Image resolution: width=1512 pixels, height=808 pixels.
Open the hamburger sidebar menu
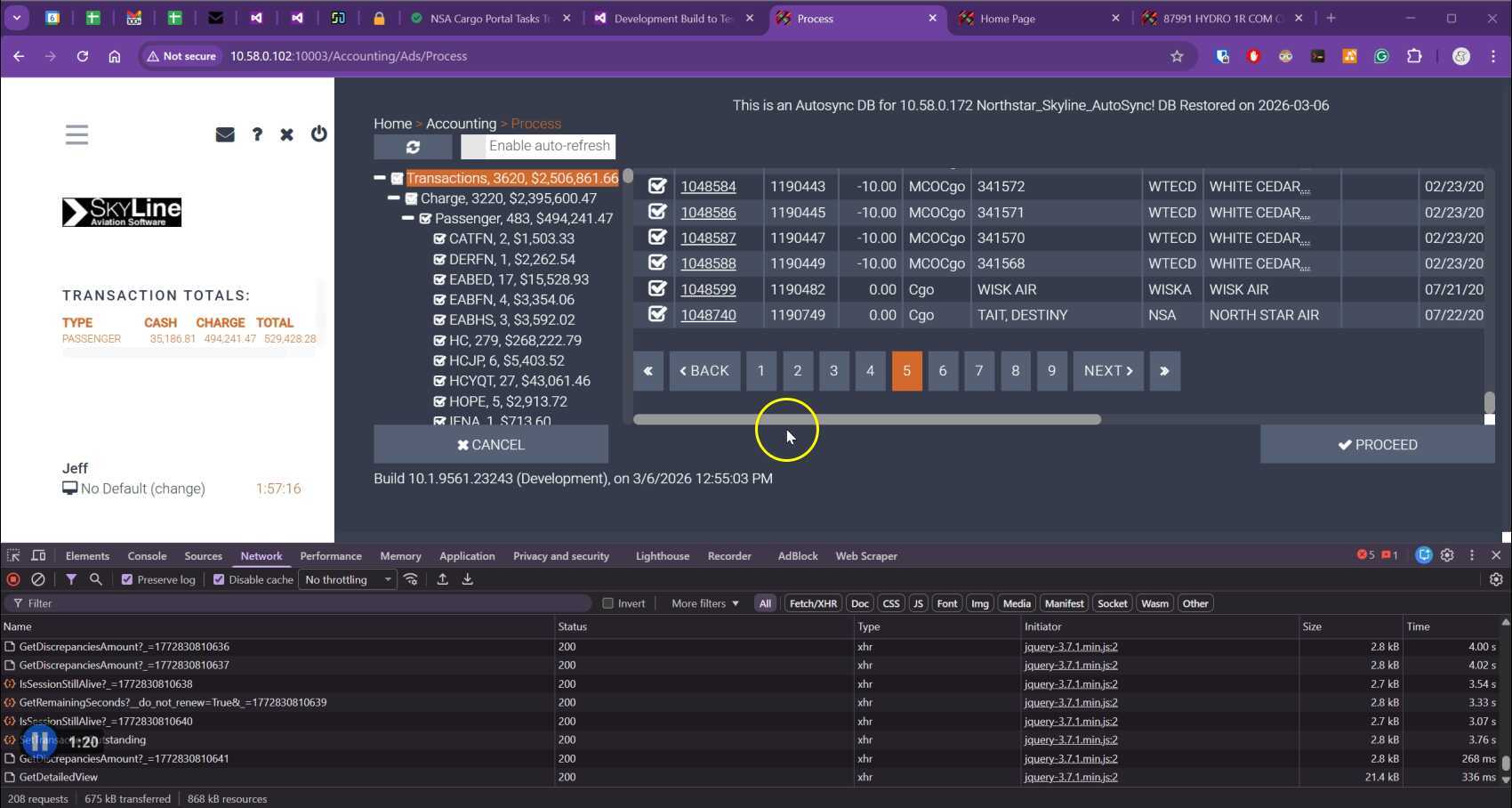(x=76, y=134)
